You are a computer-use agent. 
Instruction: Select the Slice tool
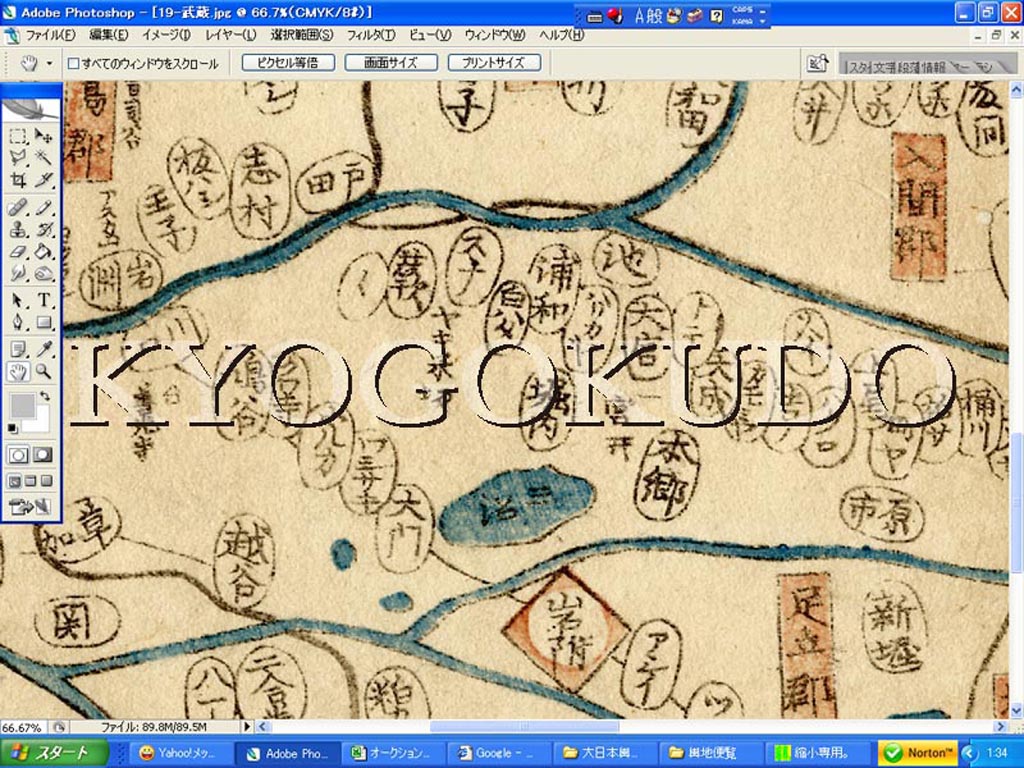click(43, 179)
